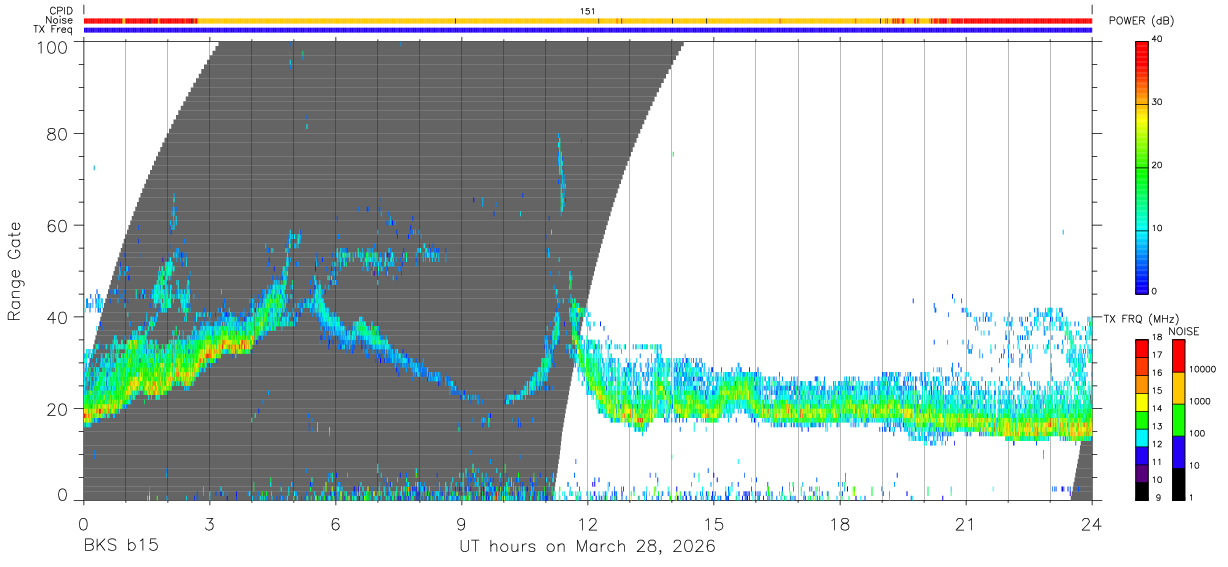1228x567 pixels.
Task: Click the NOISE color scale
Action: (x=1179, y=419)
